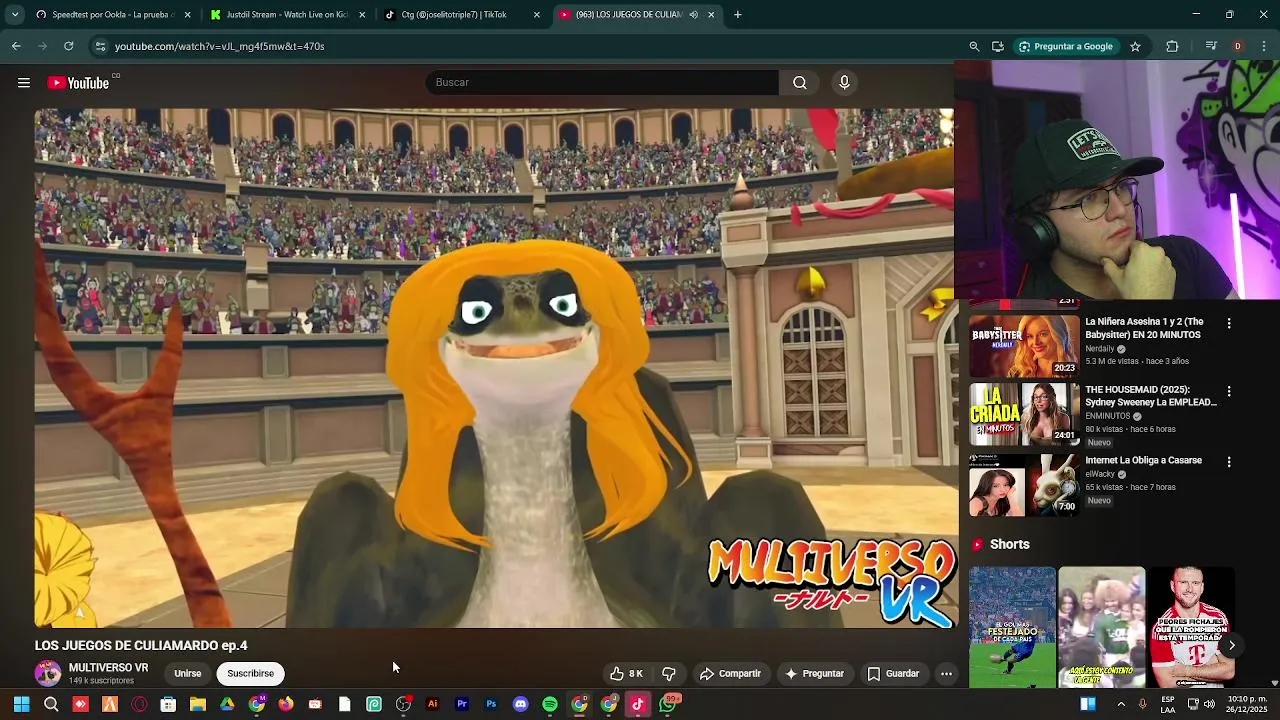Open Internet La Obliga a Casarse title
The width and height of the screenshot is (1280, 720).
(x=1143, y=461)
